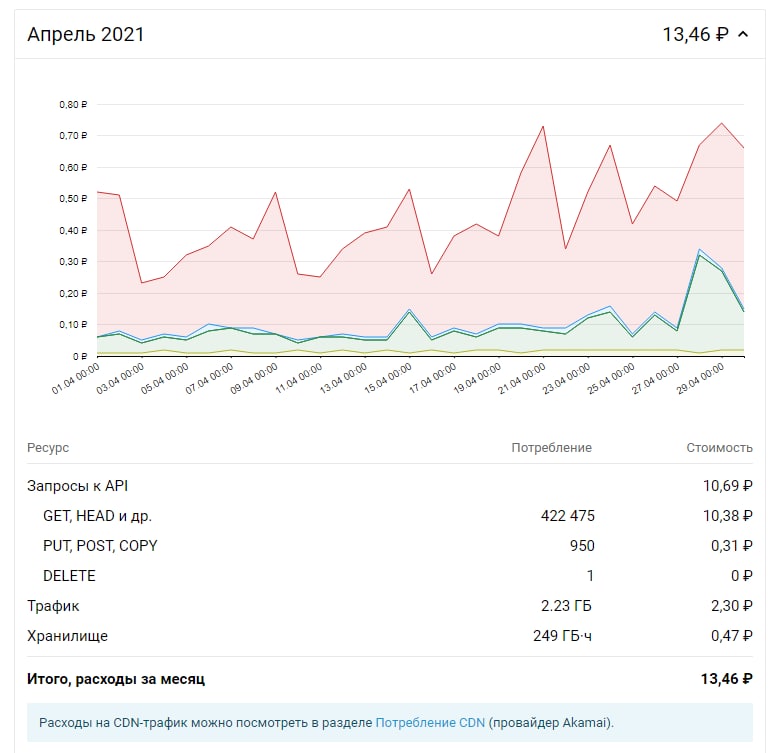Screen dimensions: 775x753
Task: Click the 0,80 ₽ y-axis label
Action: pos(73,104)
